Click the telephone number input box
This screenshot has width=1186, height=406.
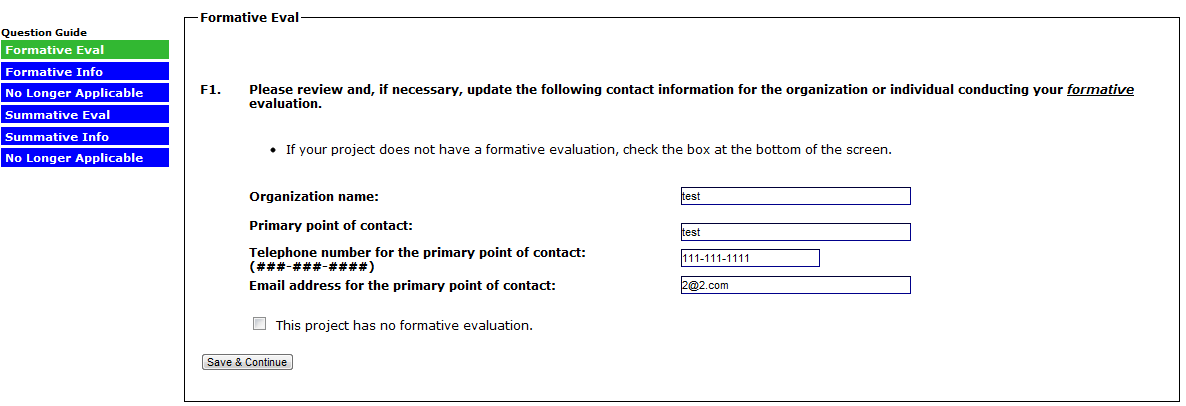[749, 258]
